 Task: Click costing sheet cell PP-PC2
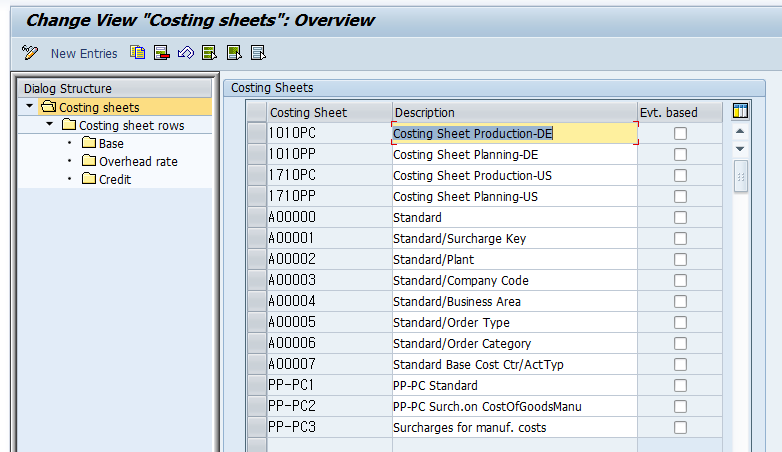[330, 406]
